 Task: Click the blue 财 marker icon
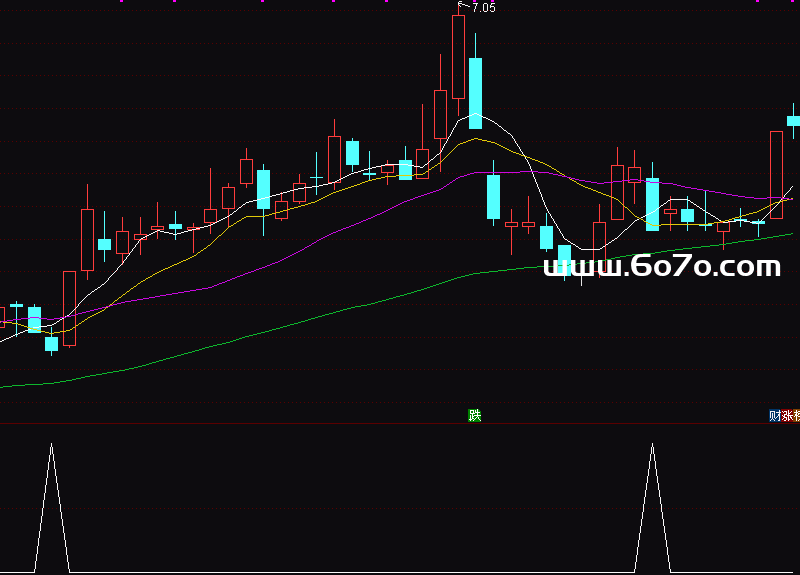click(x=774, y=415)
